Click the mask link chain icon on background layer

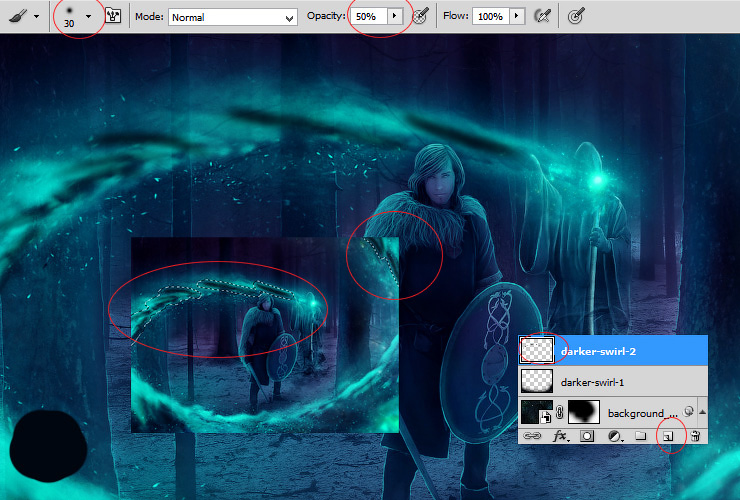[560, 412]
